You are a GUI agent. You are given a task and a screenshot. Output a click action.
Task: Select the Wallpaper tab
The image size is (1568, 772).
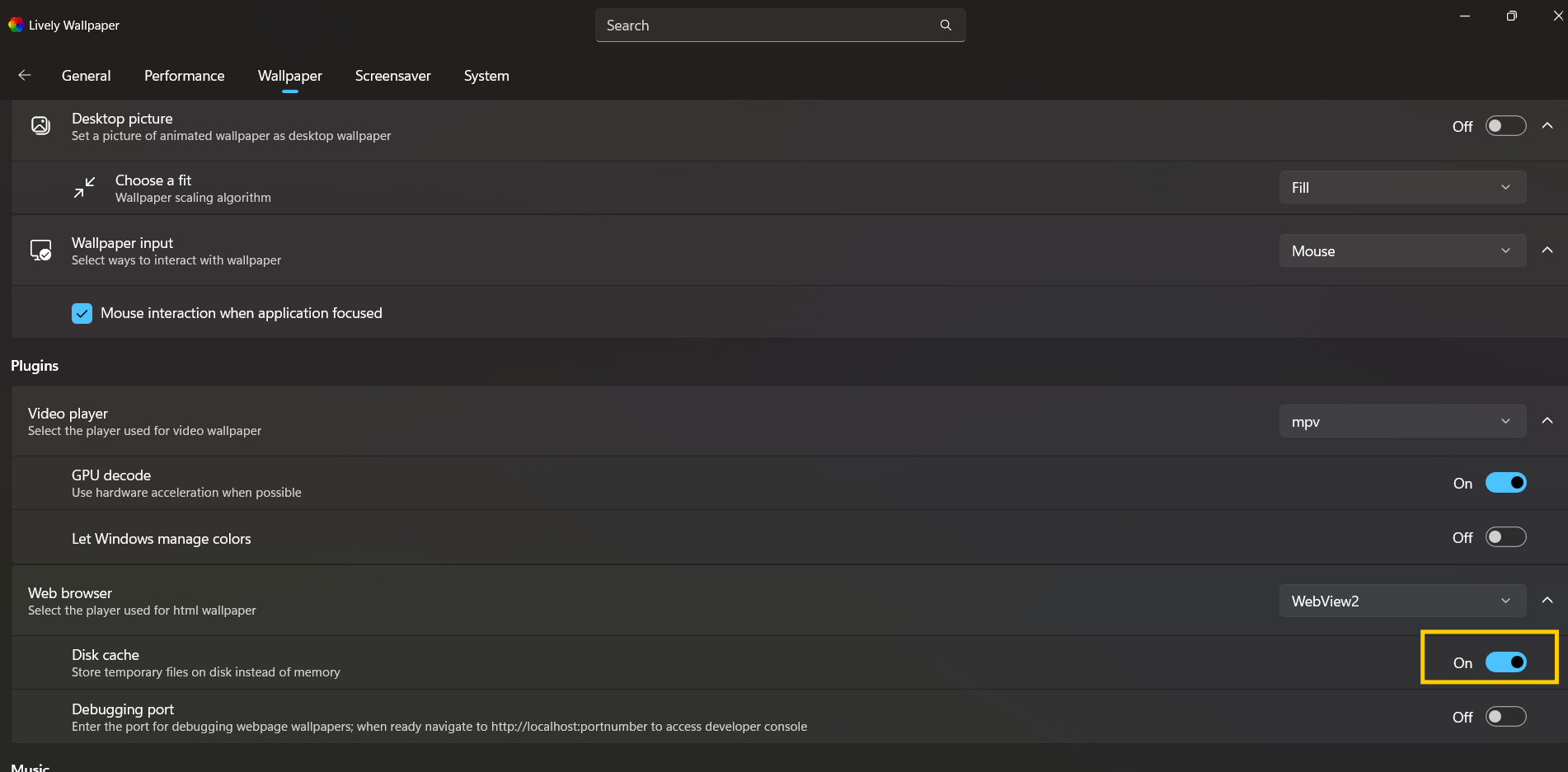click(x=289, y=76)
